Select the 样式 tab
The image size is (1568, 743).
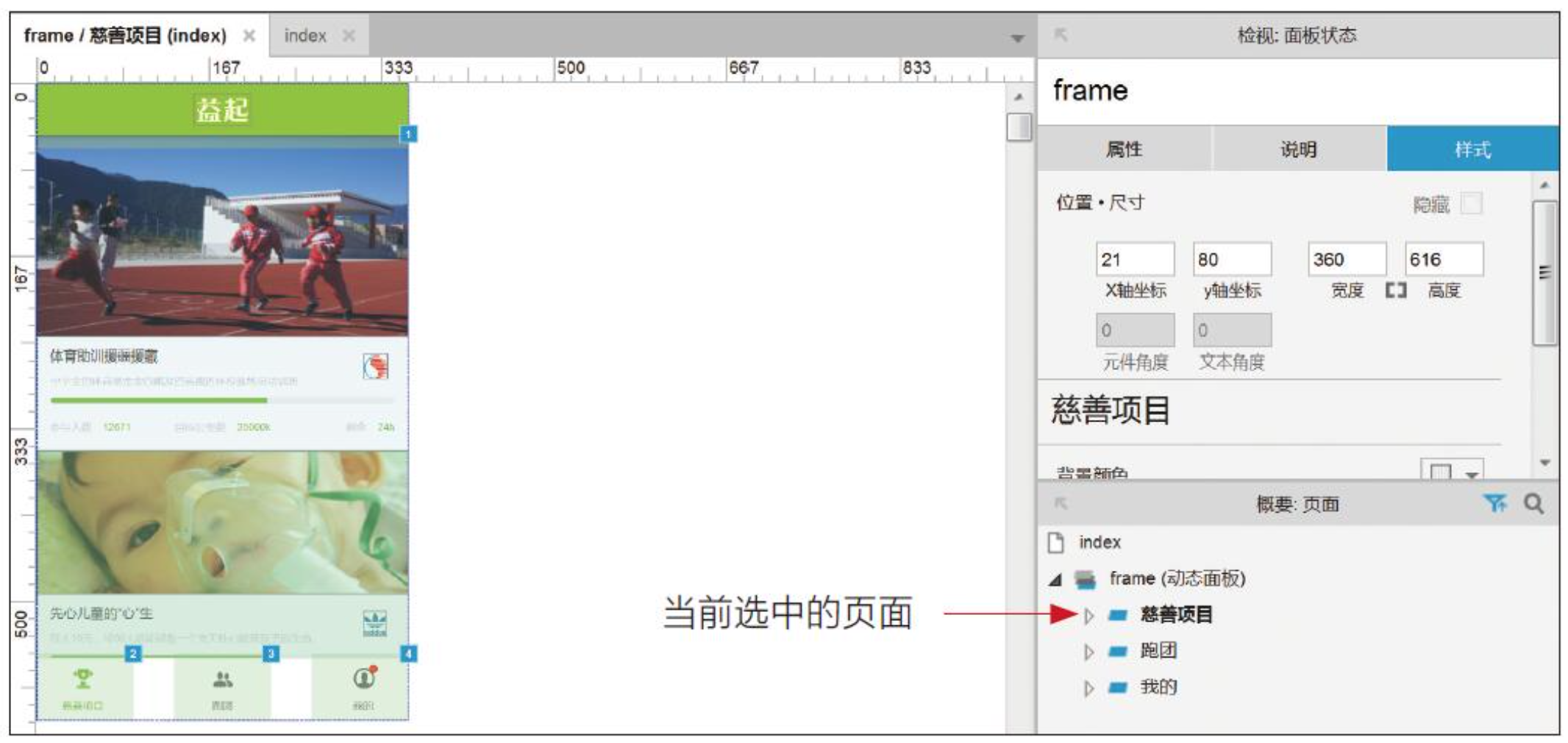(x=1472, y=149)
